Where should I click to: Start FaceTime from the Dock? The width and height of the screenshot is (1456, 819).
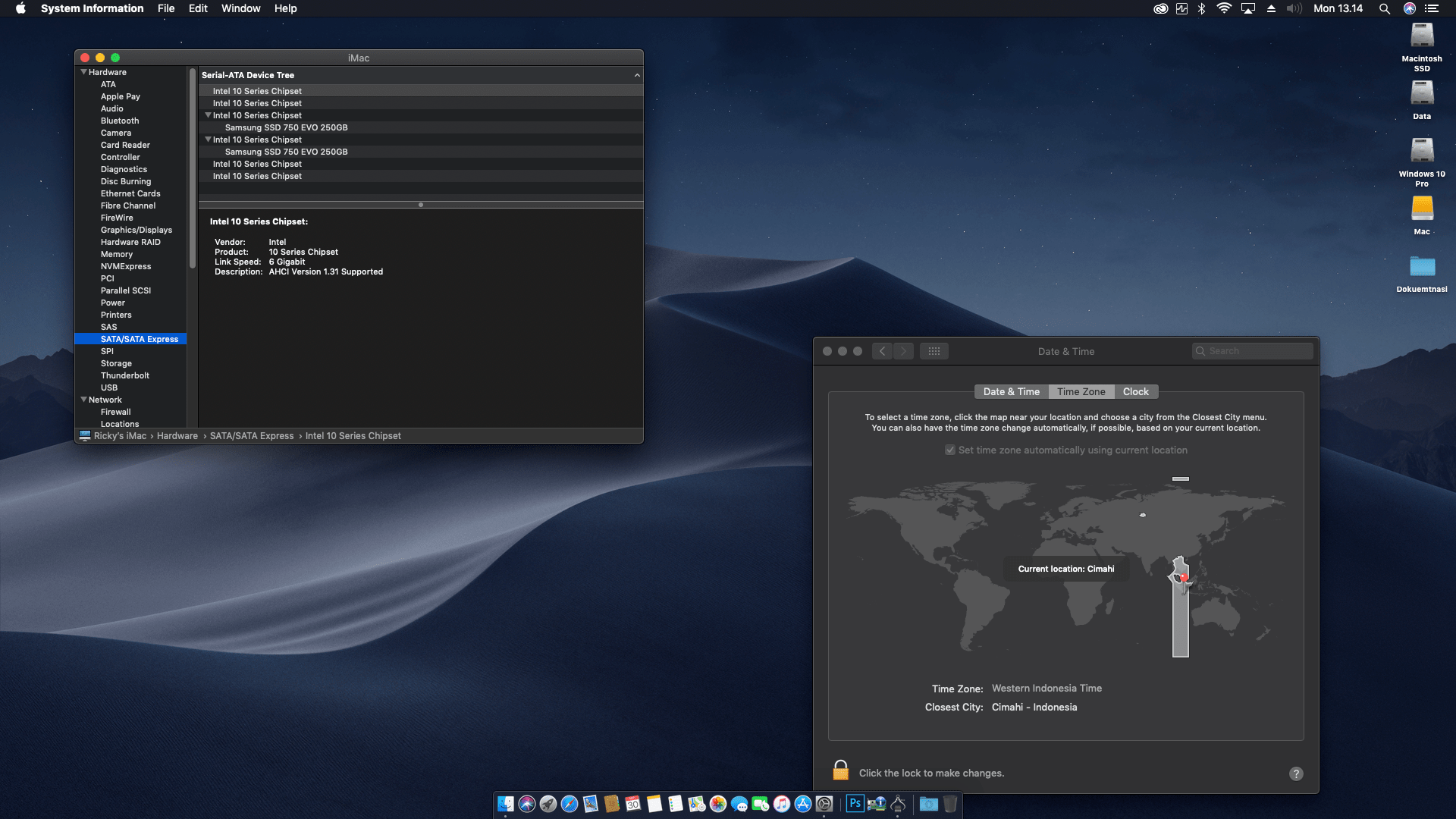click(760, 805)
